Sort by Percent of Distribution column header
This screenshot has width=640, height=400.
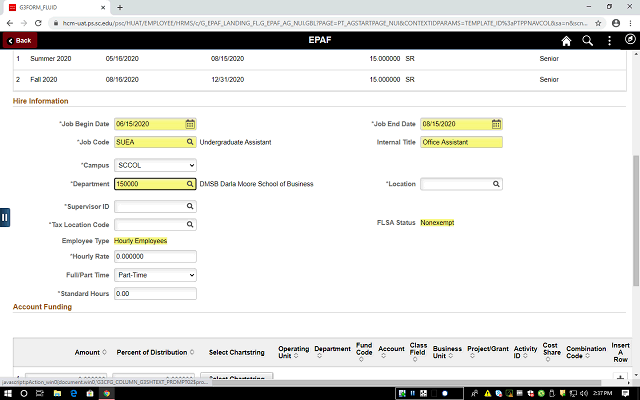pyautogui.click(x=153, y=352)
